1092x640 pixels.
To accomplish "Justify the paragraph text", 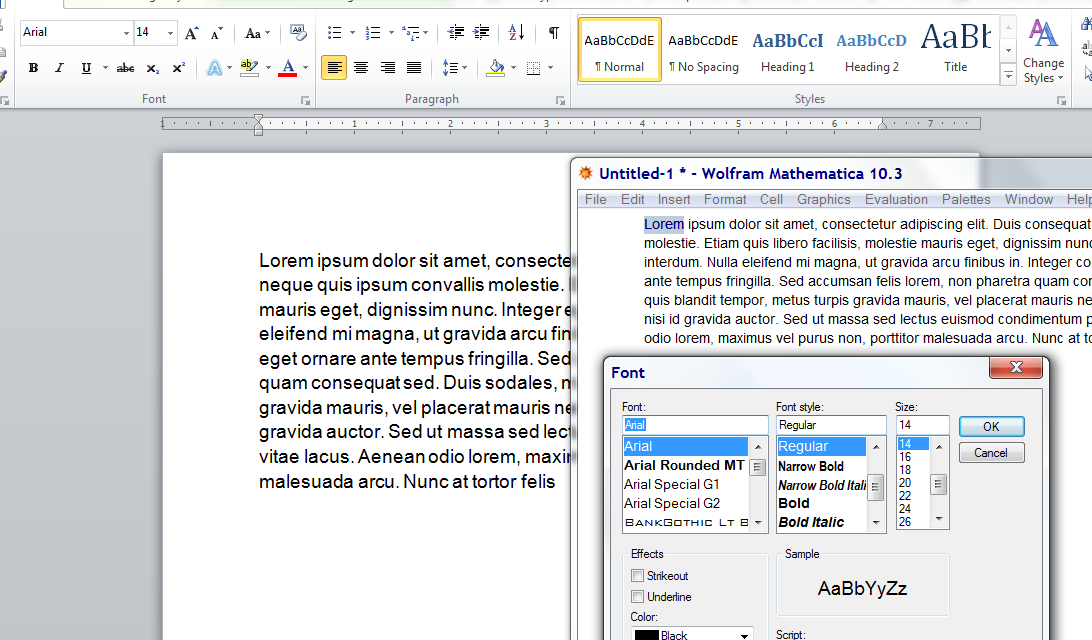I will point(414,68).
